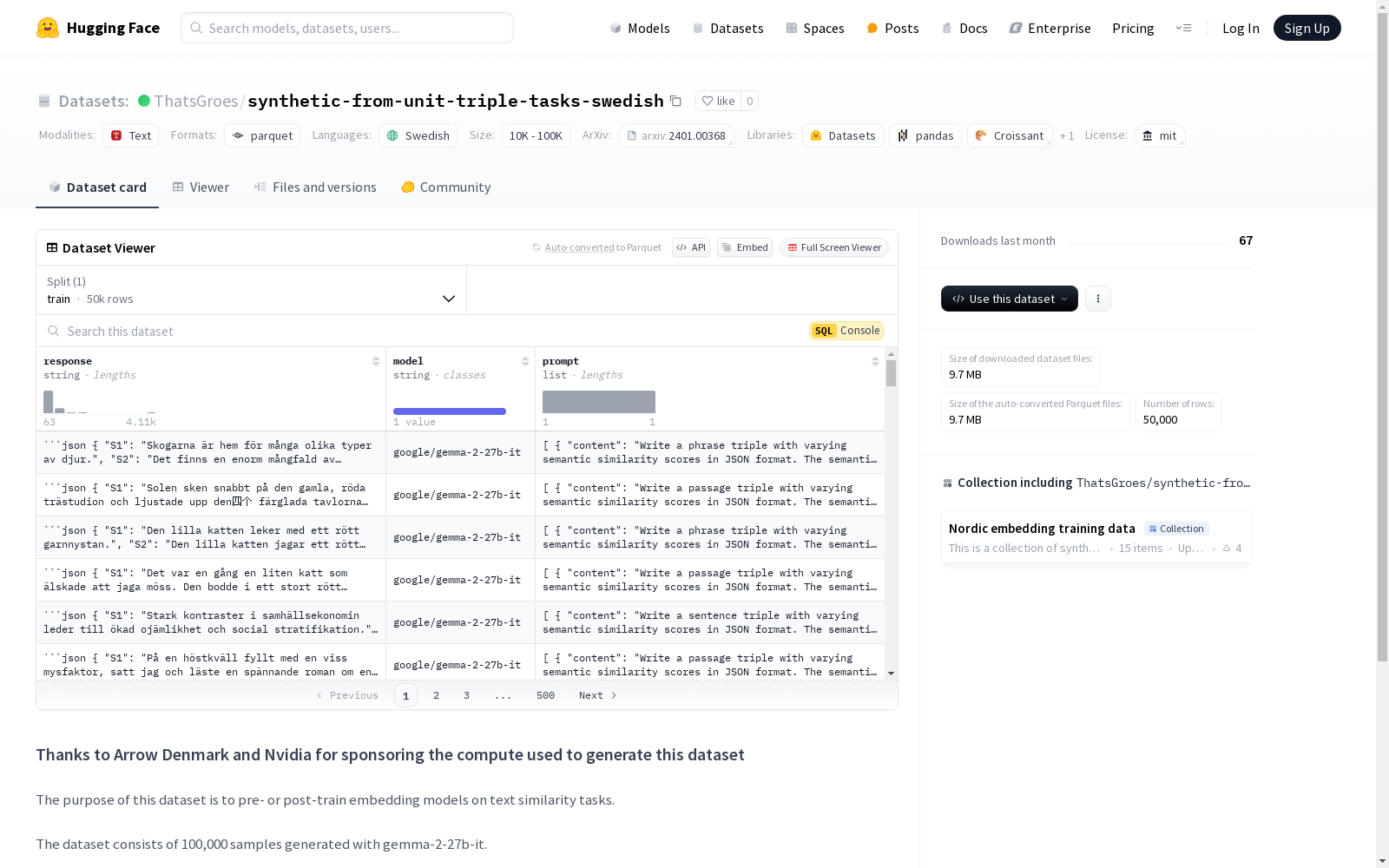1389x868 pixels.
Task: Open the row starting with "Skogarna är hem"
Action: 460,452
